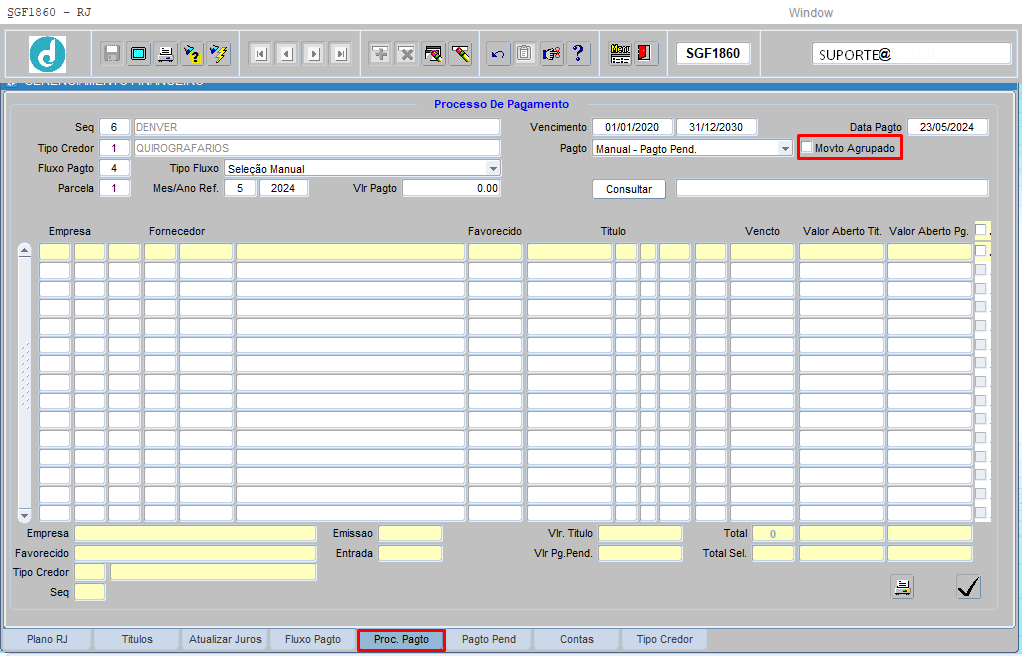
Task: Expand the Pagto dropdown list
Action: [x=785, y=148]
